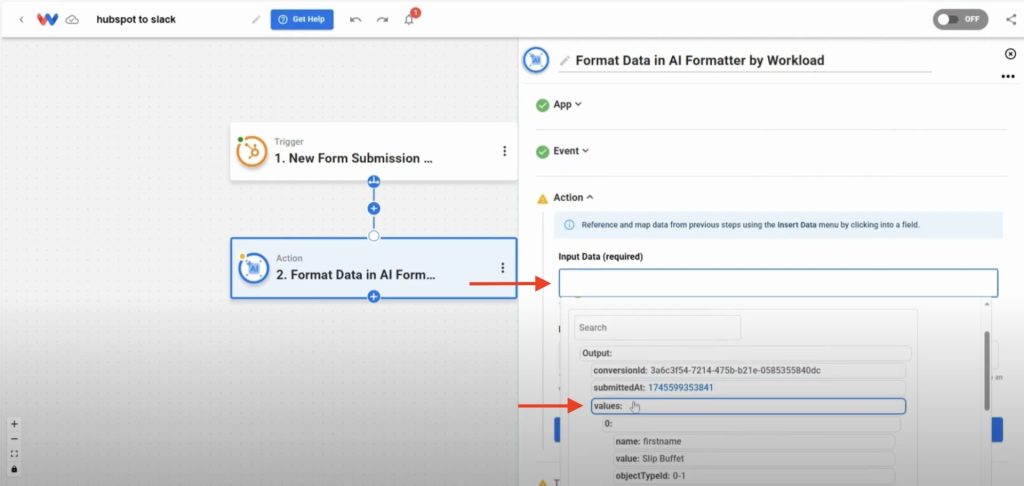The width and height of the screenshot is (1024, 486).
Task: Click the connector icon below trigger node
Action: [x=374, y=181]
